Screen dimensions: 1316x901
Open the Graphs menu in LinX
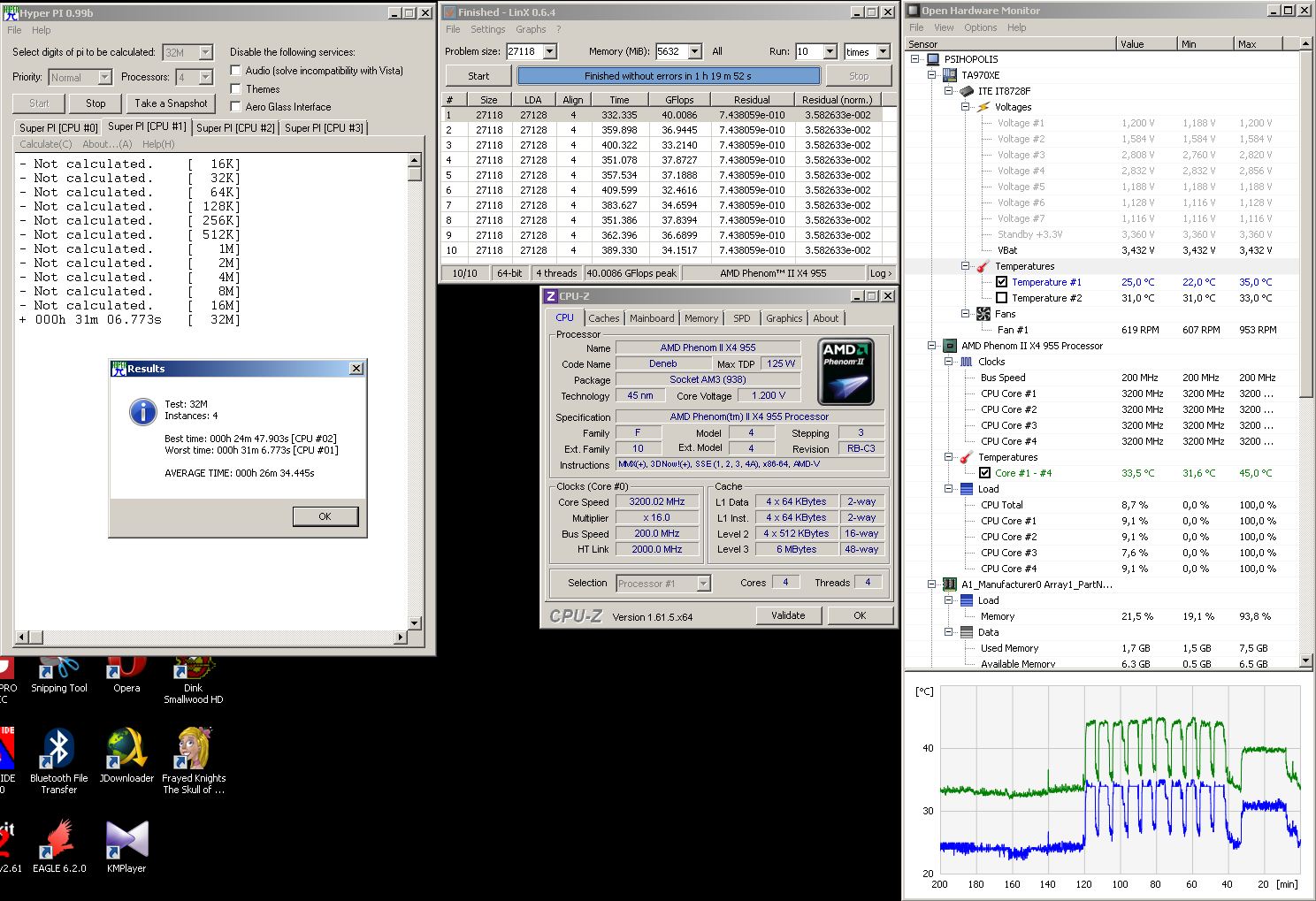tap(531, 29)
